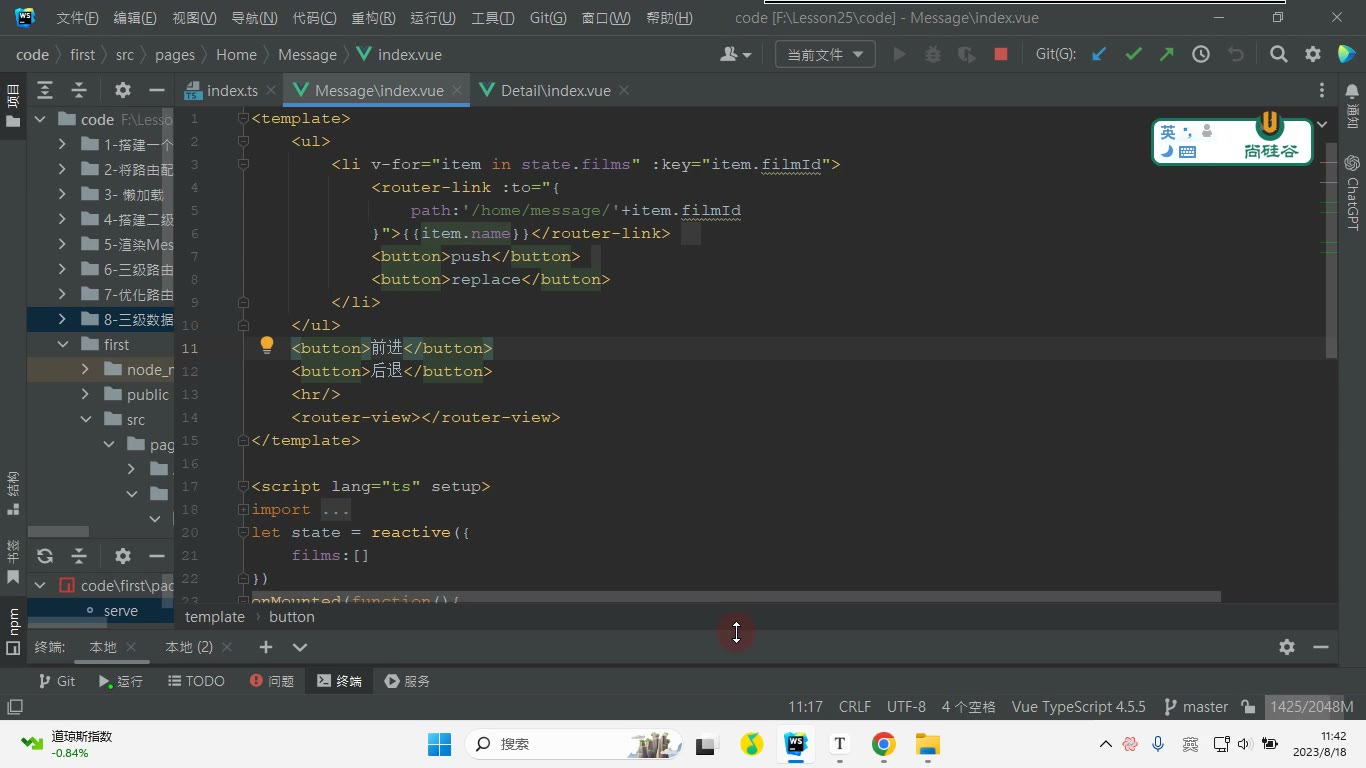Add a new terminal tab with plus
This screenshot has width=1366, height=768.
tap(265, 647)
